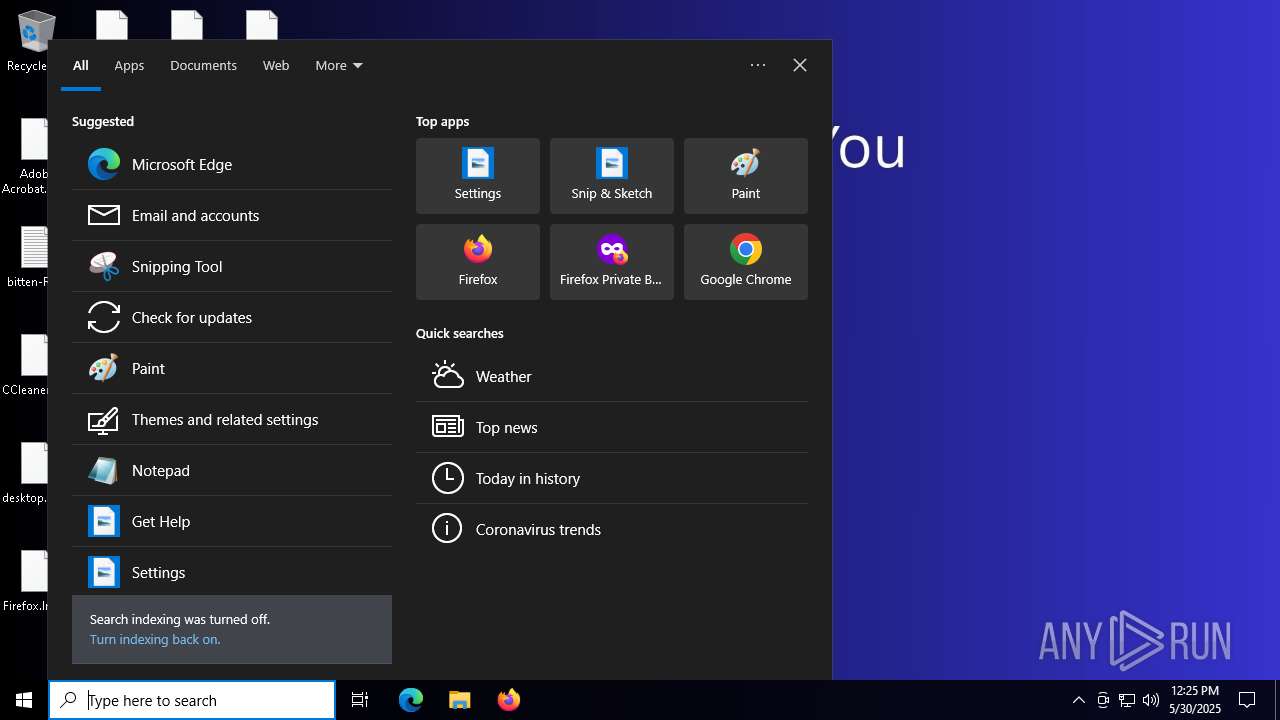The height and width of the screenshot is (720, 1280).
Task: Launch Firefox Private Browsing tile
Action: click(x=612, y=262)
